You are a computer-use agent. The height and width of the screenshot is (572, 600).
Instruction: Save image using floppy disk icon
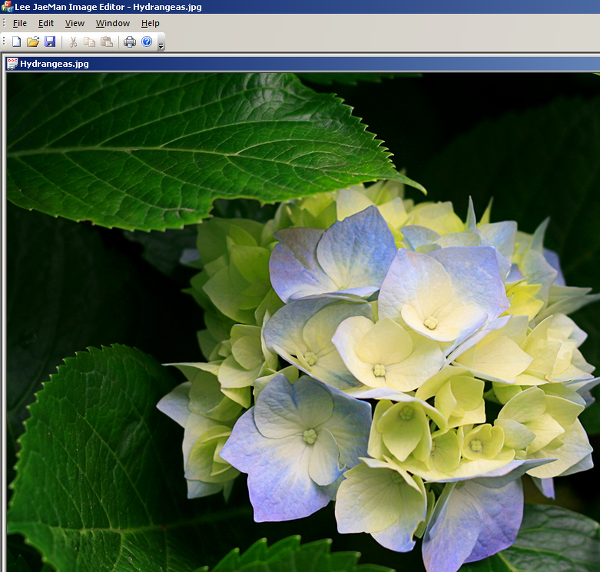tap(50, 42)
